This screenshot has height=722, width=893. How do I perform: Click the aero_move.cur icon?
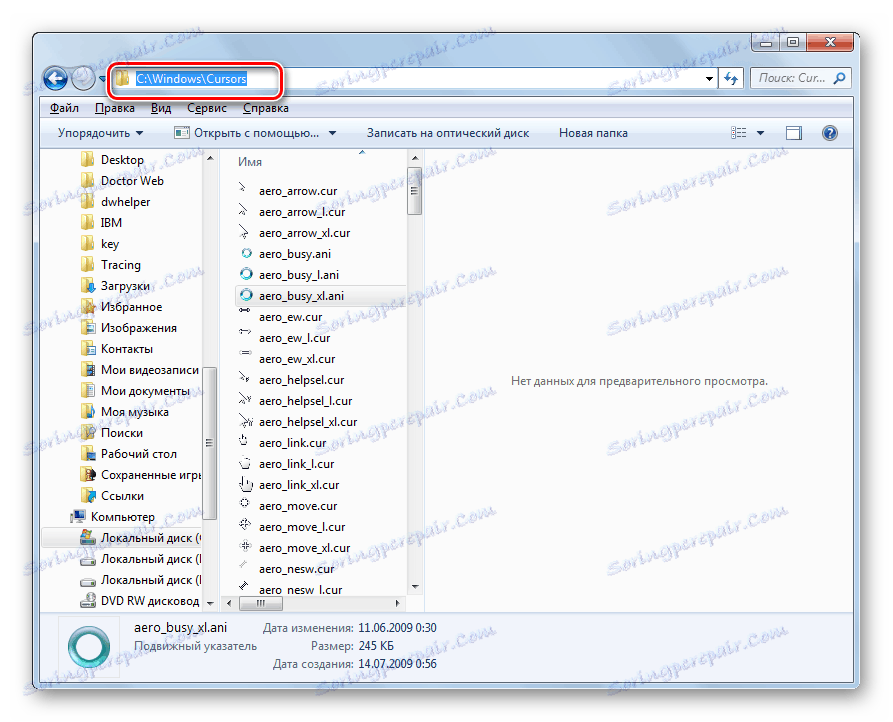pyautogui.click(x=244, y=503)
